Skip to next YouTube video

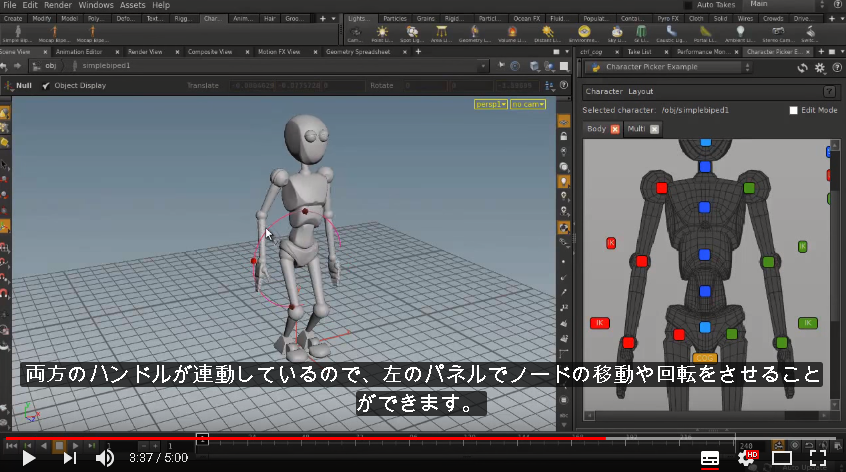tap(70, 458)
